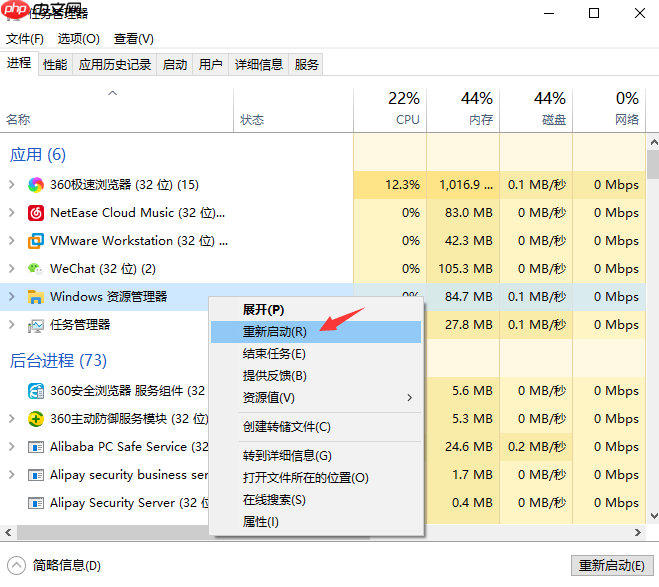Click the VMware Workstation icon

(x=36, y=241)
